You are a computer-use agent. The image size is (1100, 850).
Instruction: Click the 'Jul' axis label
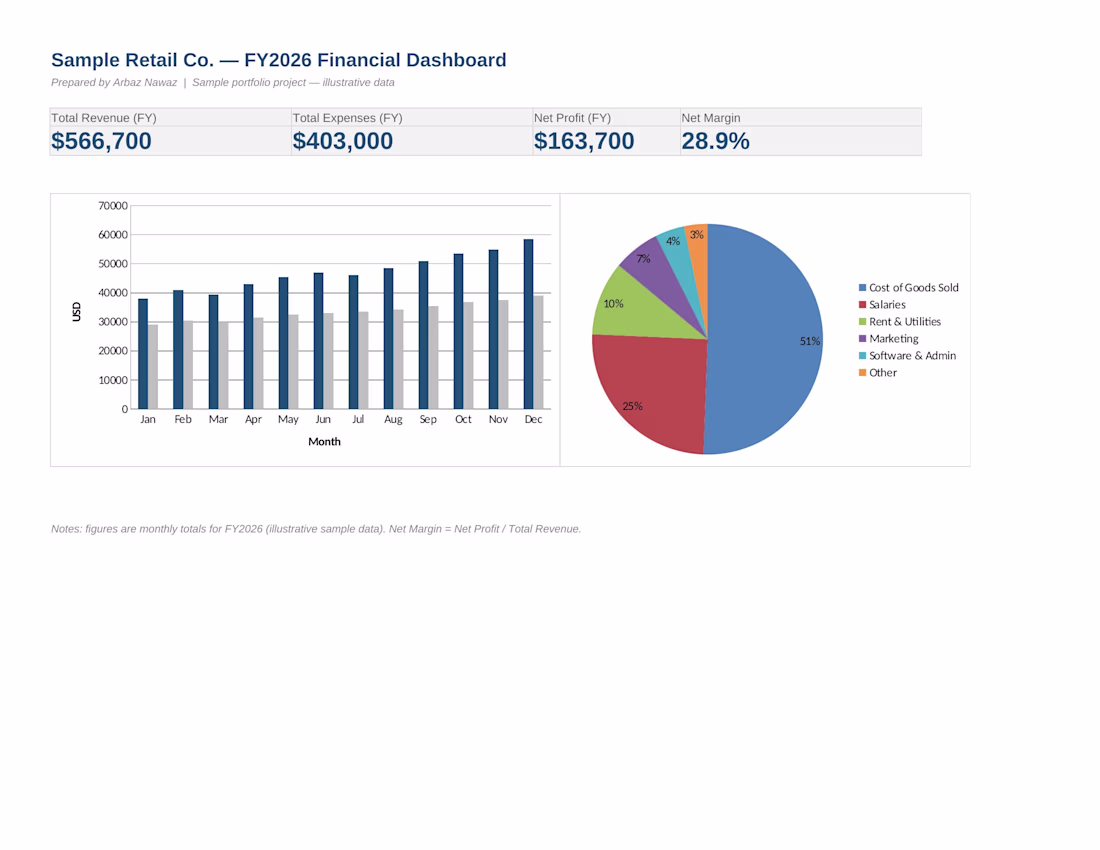click(x=358, y=419)
